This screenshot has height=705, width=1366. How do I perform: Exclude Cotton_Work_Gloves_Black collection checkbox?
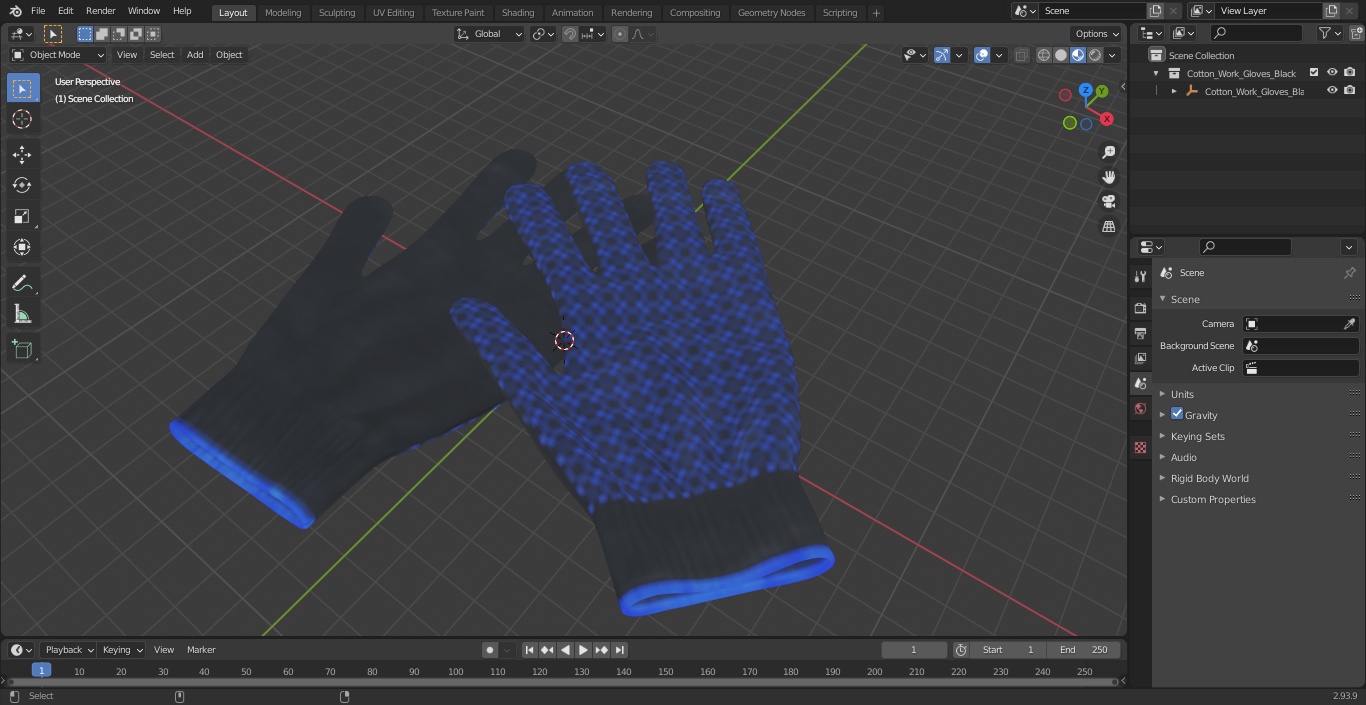point(1314,72)
